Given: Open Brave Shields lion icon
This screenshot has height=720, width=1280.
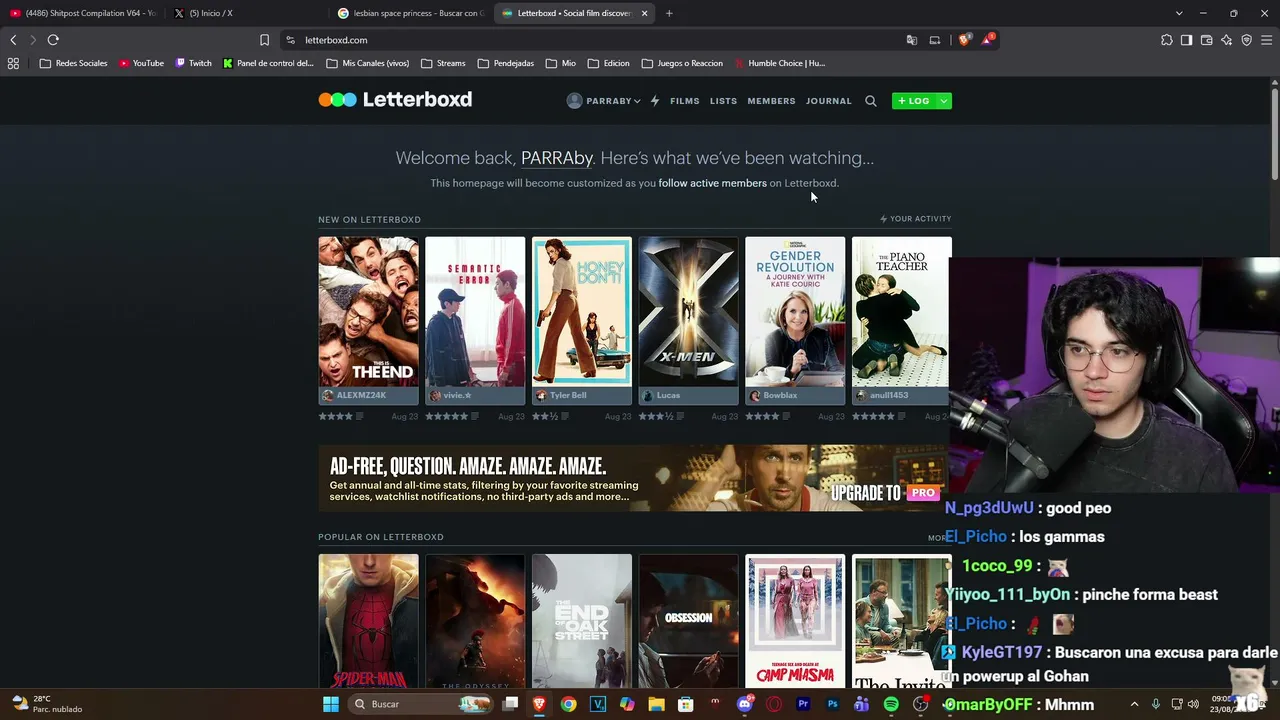Looking at the screenshot, I should [x=964, y=40].
